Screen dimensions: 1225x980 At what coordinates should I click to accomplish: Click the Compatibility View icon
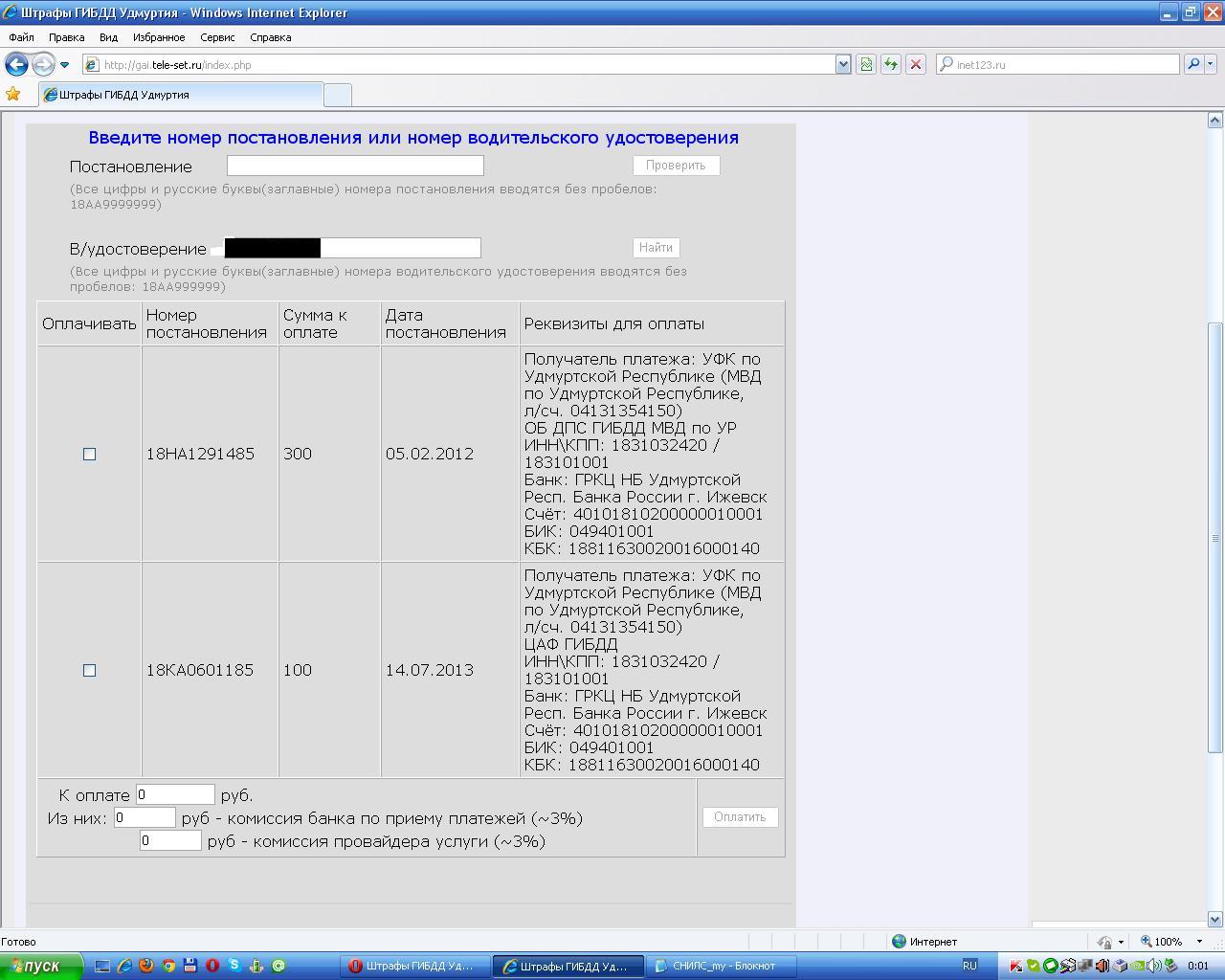[866, 64]
